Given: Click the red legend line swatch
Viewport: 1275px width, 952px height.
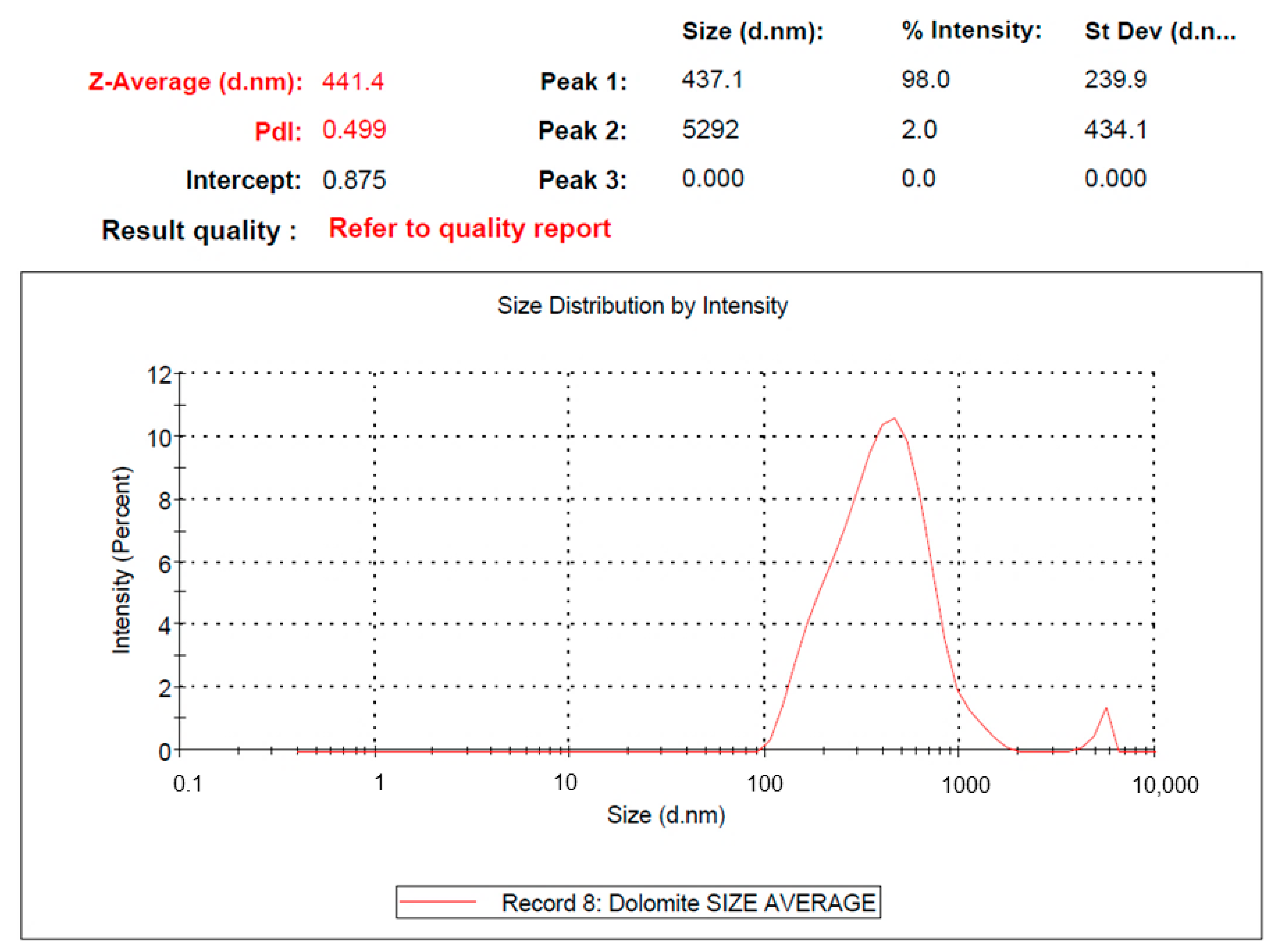Looking at the screenshot, I should [438, 901].
